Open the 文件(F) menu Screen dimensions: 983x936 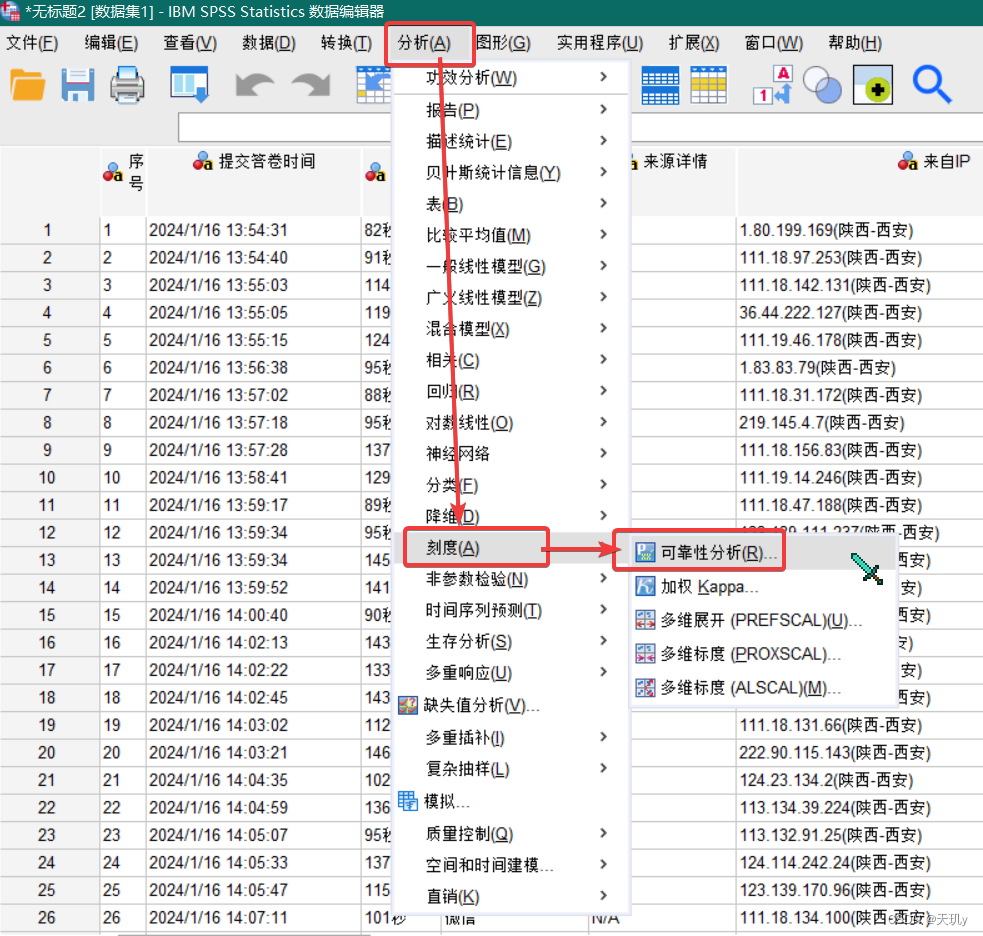coord(32,43)
